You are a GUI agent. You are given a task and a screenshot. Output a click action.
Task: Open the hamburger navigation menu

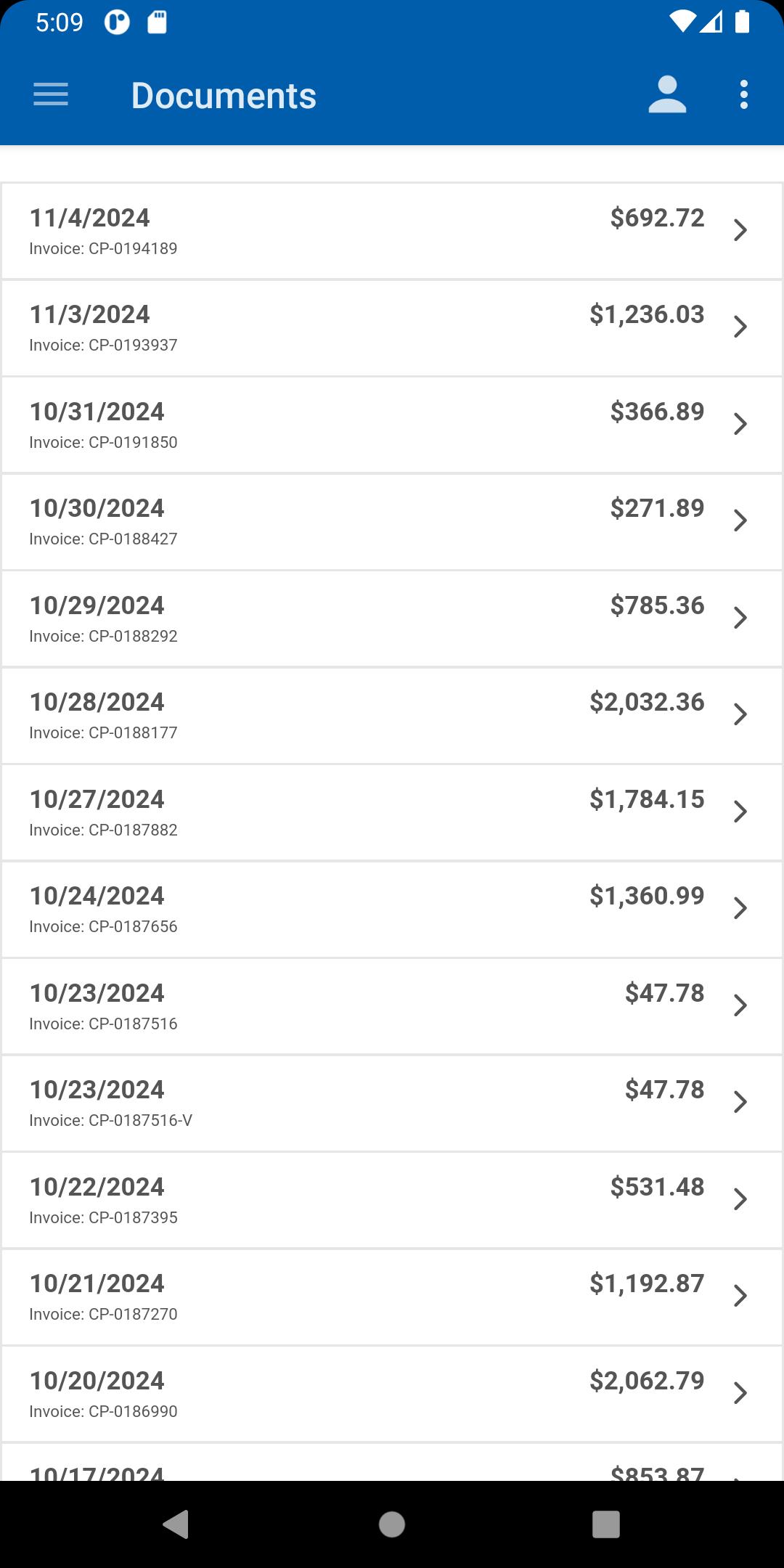click(51, 95)
